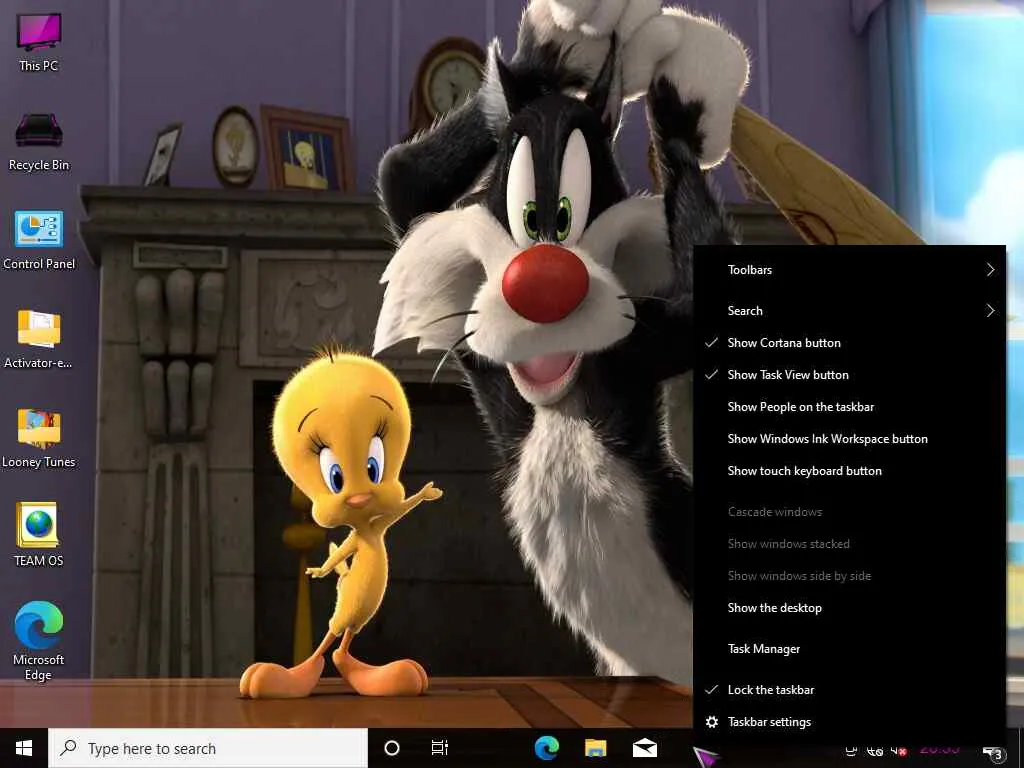Open Task Manager from the context menu
The width and height of the screenshot is (1024, 768).
[849, 649]
